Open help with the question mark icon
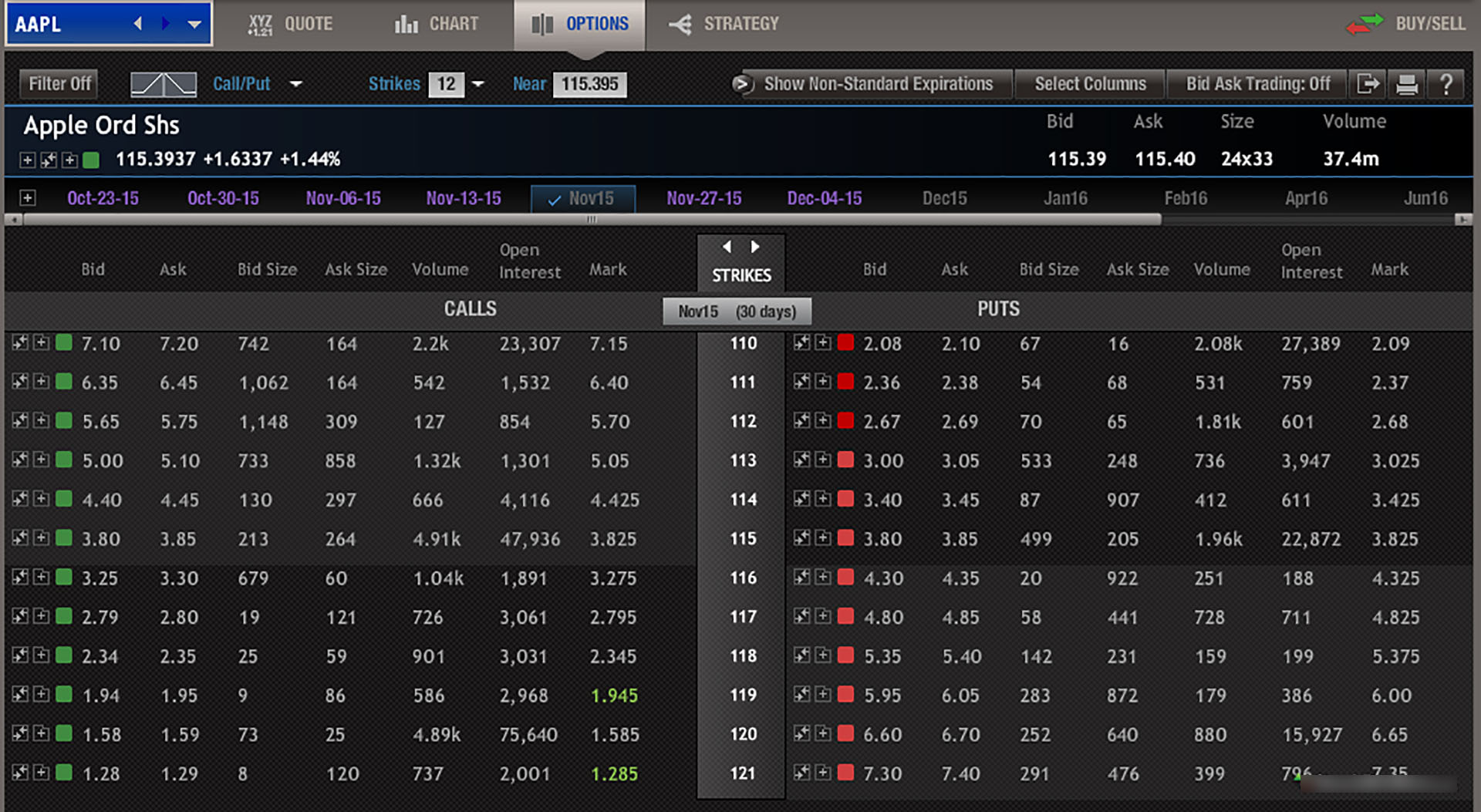 (x=1446, y=83)
